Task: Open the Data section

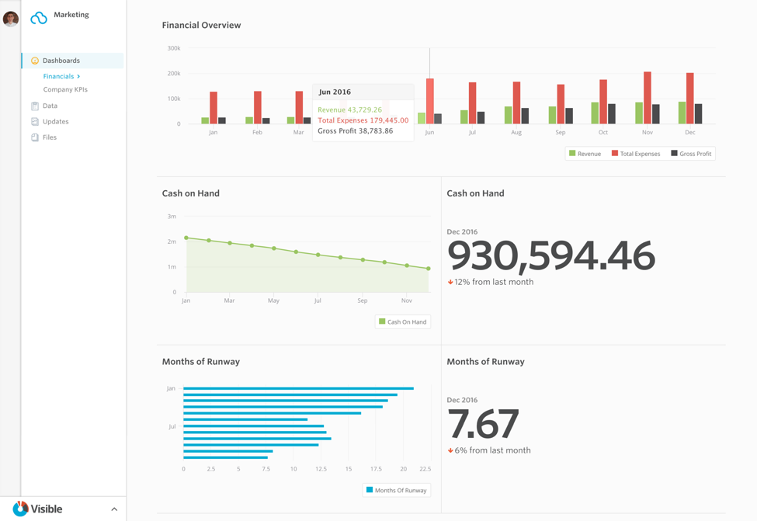Action: pyautogui.click(x=50, y=106)
